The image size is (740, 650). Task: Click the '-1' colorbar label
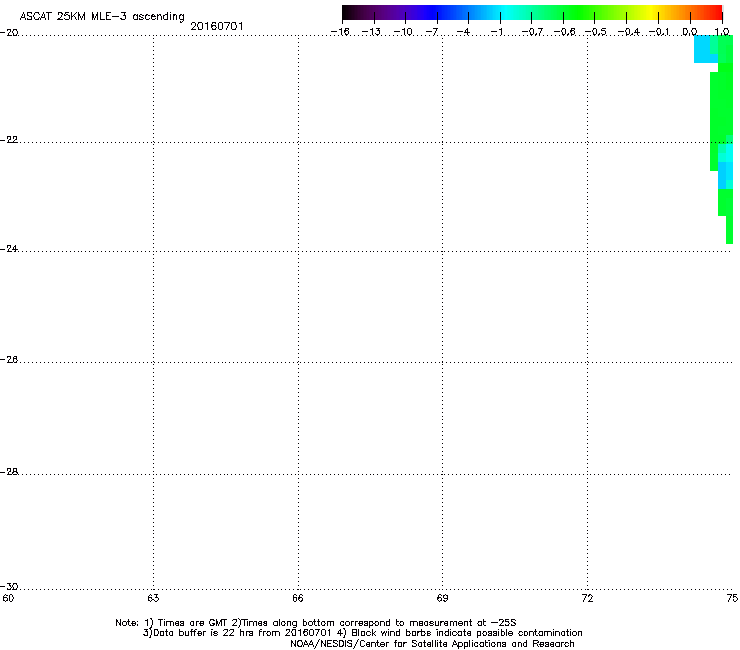497,32
